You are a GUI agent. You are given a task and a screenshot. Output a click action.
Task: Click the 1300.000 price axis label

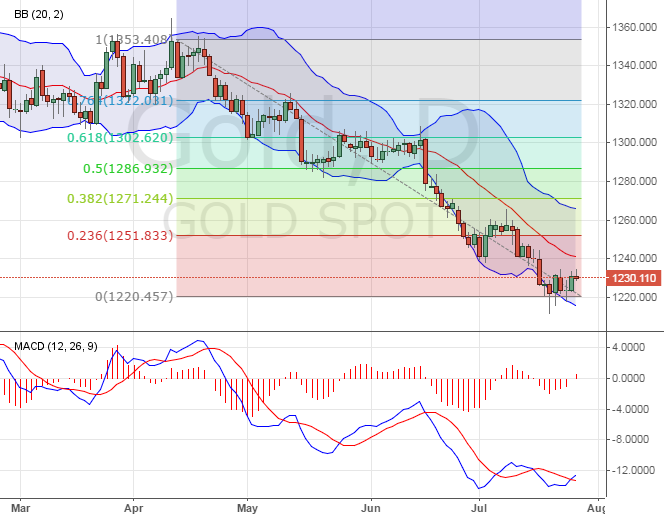coord(634,142)
